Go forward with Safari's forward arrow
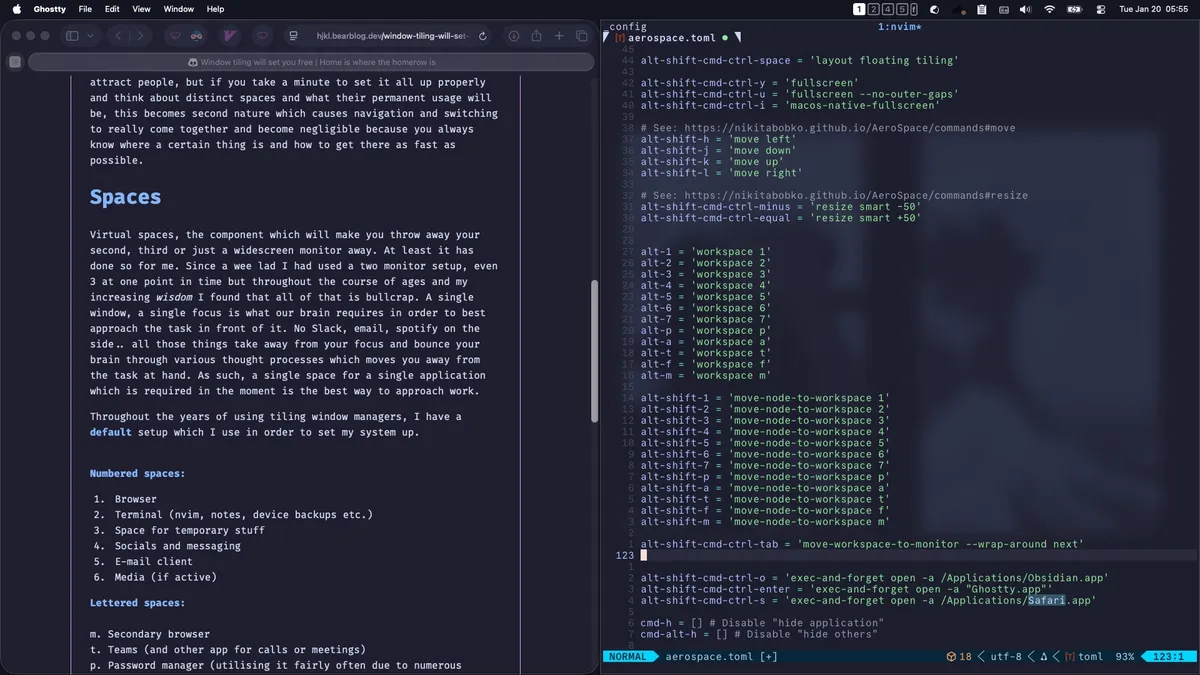Image resolution: width=1200 pixels, height=675 pixels. 140,36
